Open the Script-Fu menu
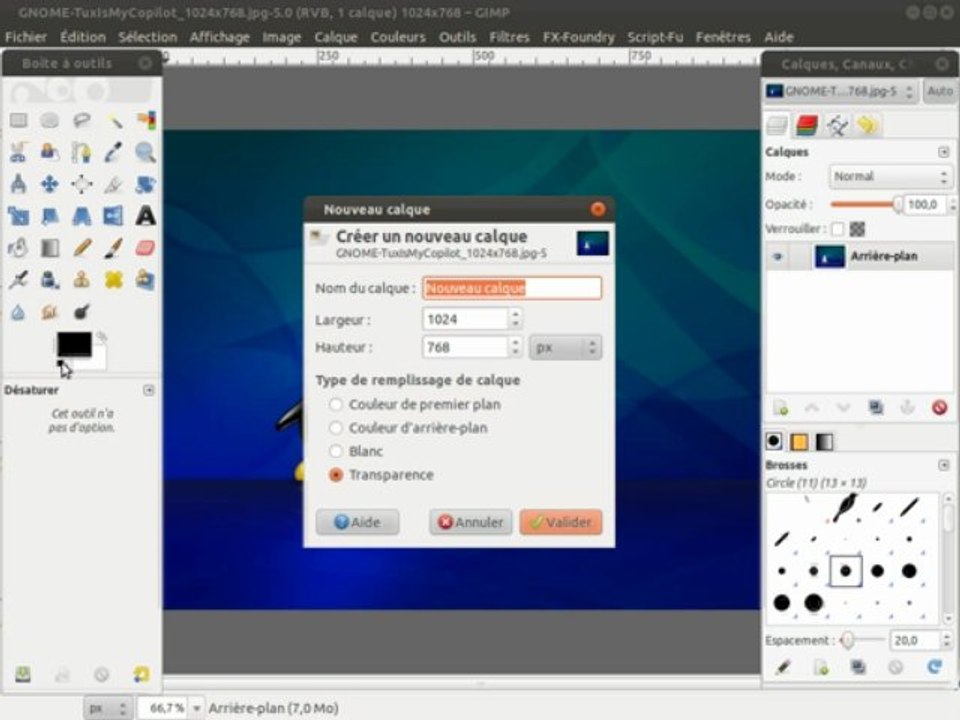The height and width of the screenshot is (720, 960). point(655,37)
